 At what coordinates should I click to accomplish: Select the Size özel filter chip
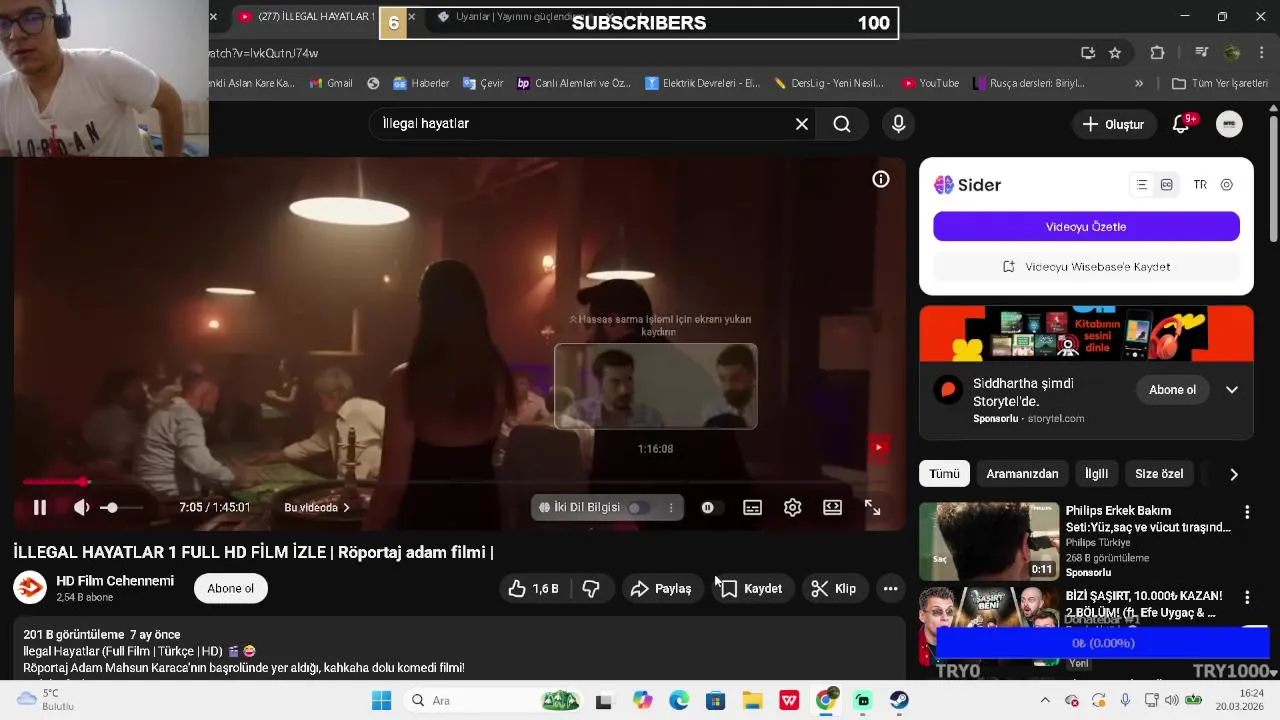(1159, 474)
